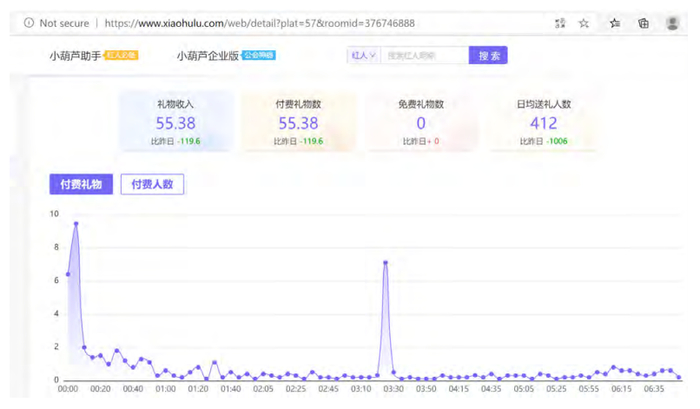Switch to the 付费人数 tab
The width and height of the screenshot is (700, 409).
152,184
